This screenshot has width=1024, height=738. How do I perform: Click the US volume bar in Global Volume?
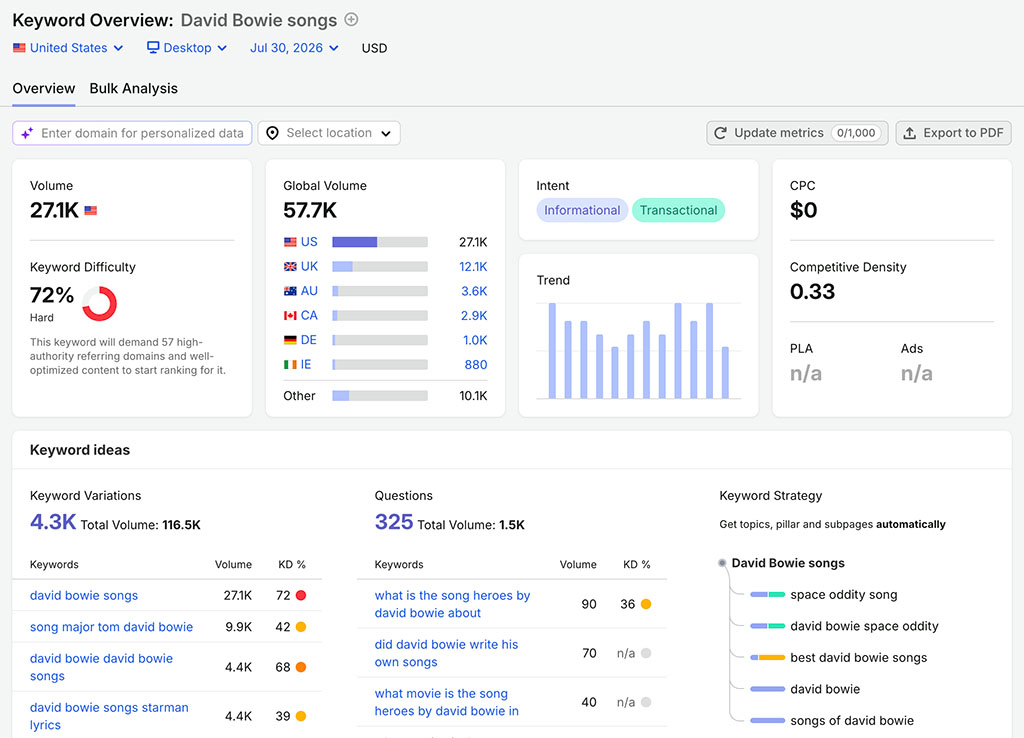coord(380,242)
